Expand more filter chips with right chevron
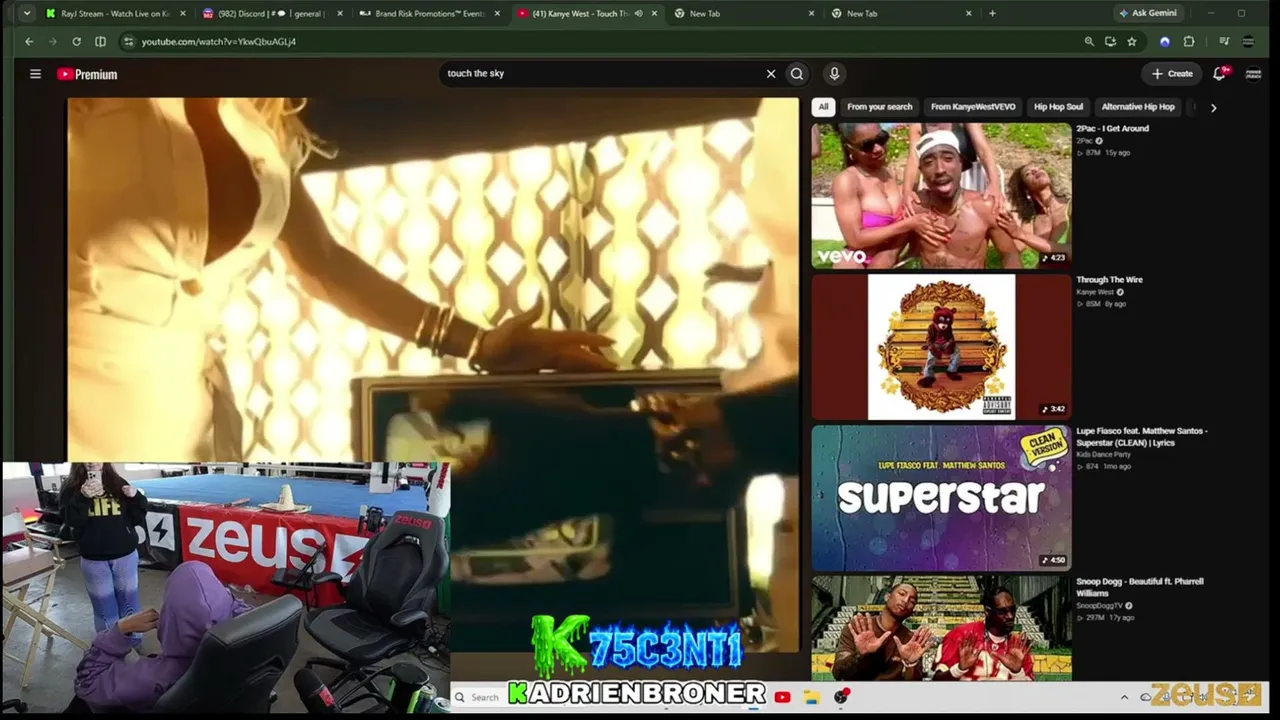1280x720 pixels. click(x=1213, y=107)
